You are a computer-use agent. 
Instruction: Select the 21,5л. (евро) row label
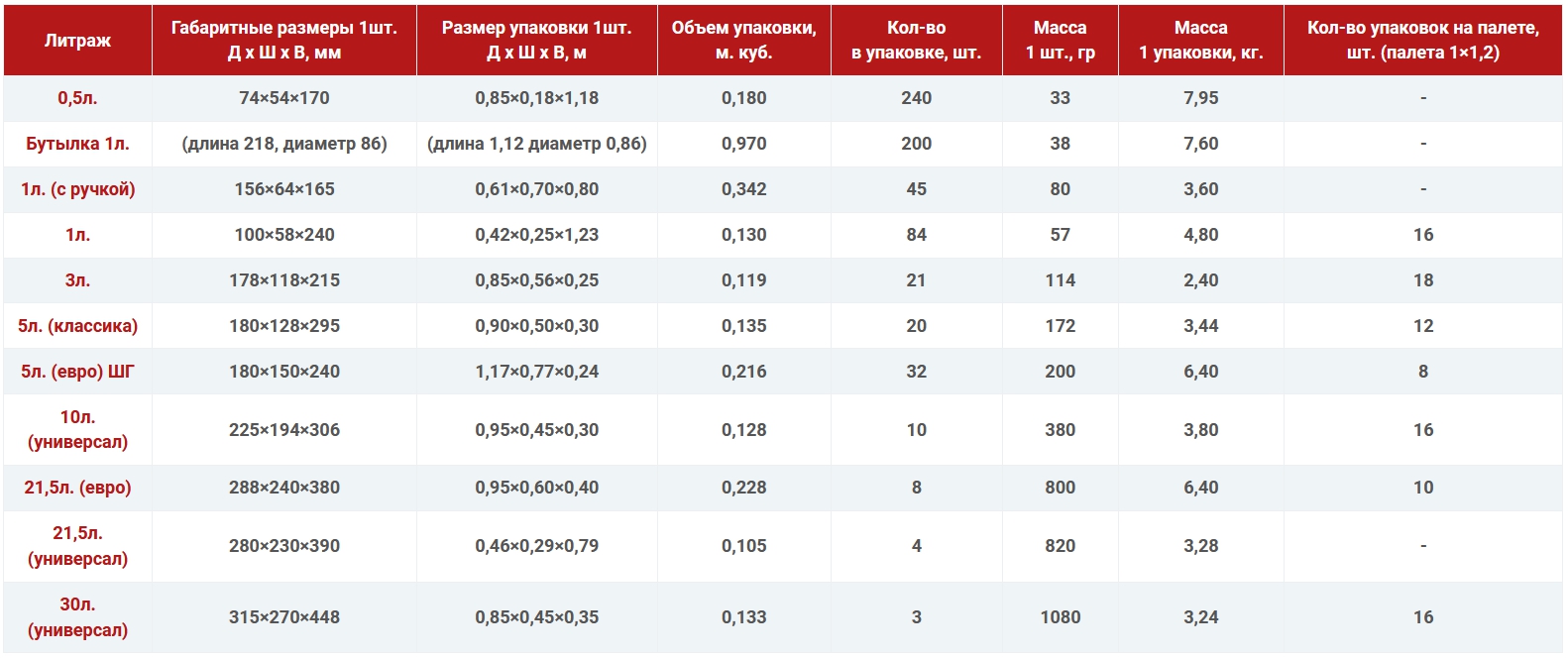coord(77,488)
